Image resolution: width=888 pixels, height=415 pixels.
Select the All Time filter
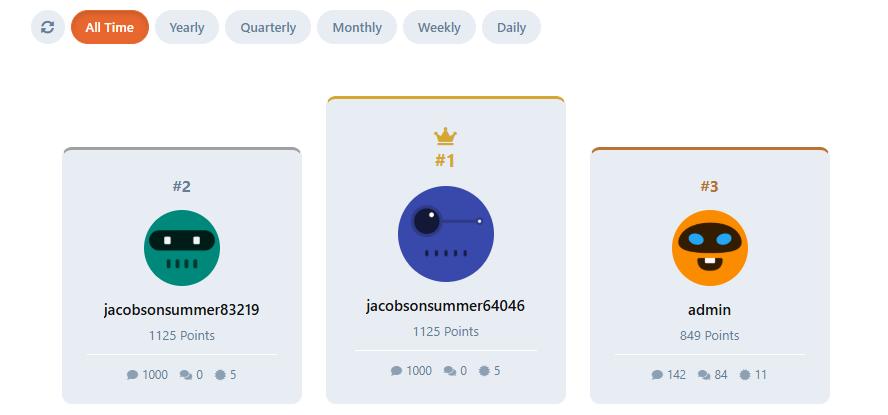[x=109, y=28]
